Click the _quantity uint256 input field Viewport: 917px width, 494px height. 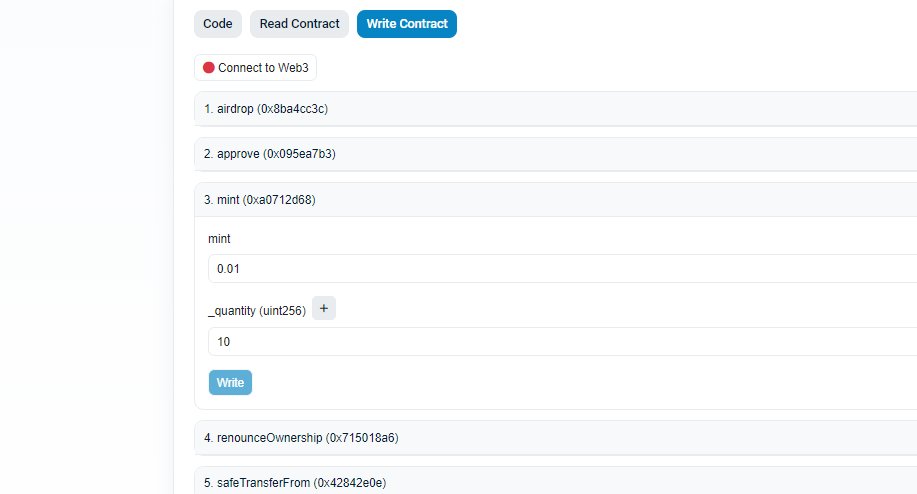click(x=563, y=341)
